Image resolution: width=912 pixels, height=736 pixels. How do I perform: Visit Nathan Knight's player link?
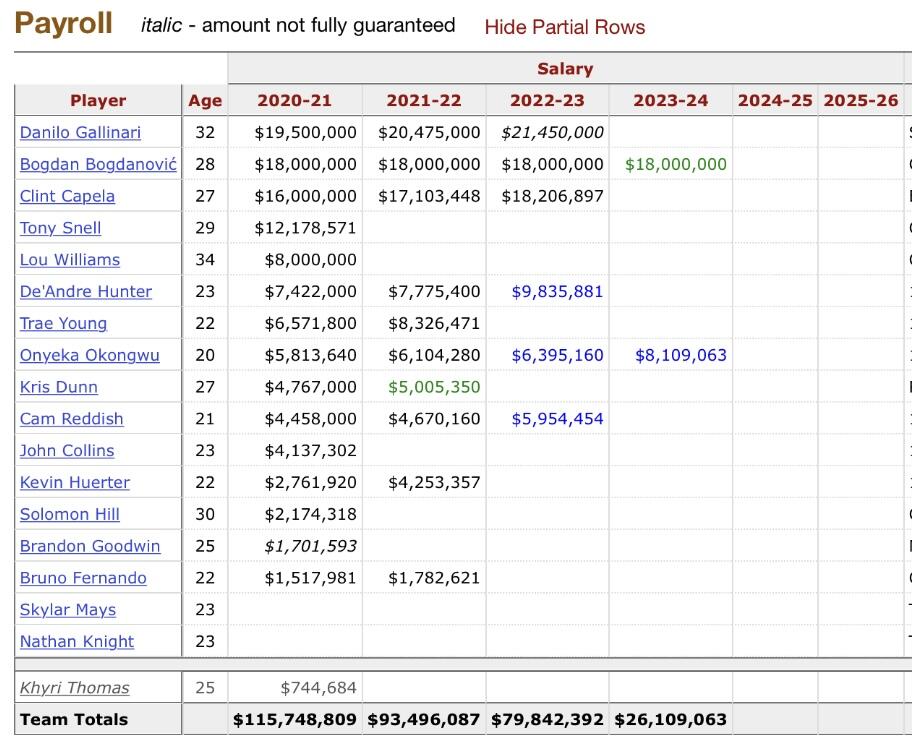point(77,642)
